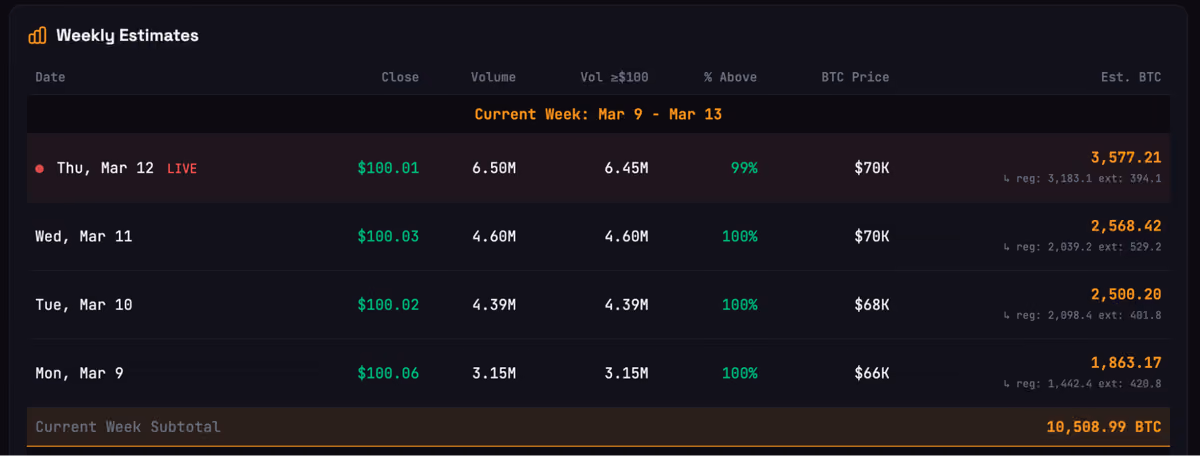
Task: Click the reg: 1,442.4 ext: 420.8 breakdown
Action: click(1082, 384)
